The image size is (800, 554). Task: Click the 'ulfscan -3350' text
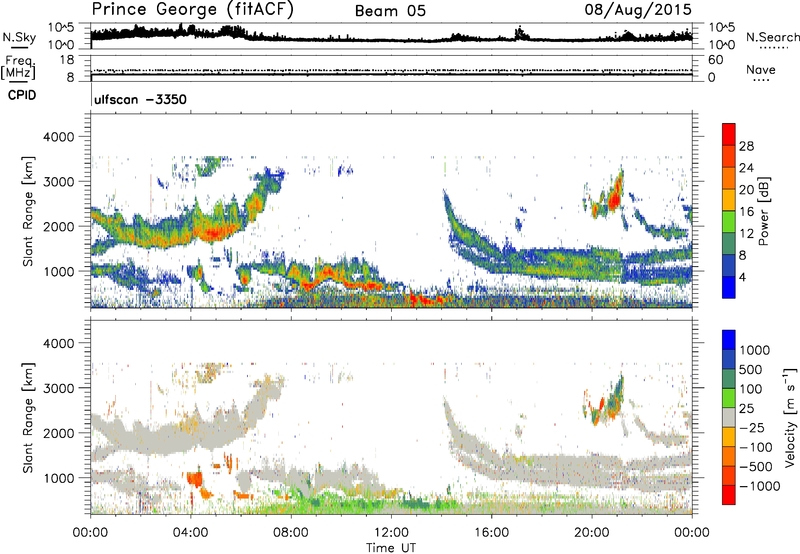(x=140, y=99)
